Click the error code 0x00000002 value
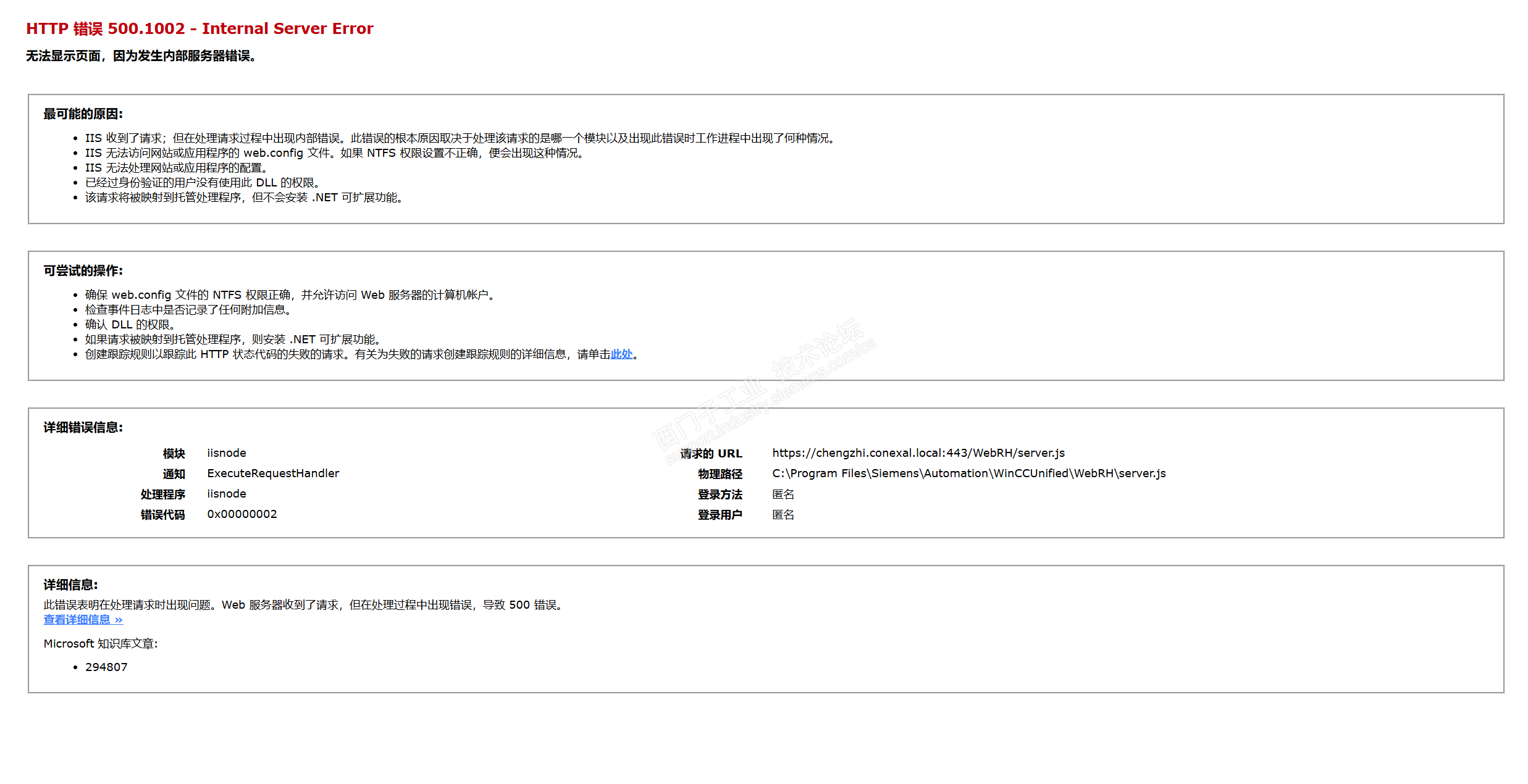1528x784 pixels. [241, 514]
